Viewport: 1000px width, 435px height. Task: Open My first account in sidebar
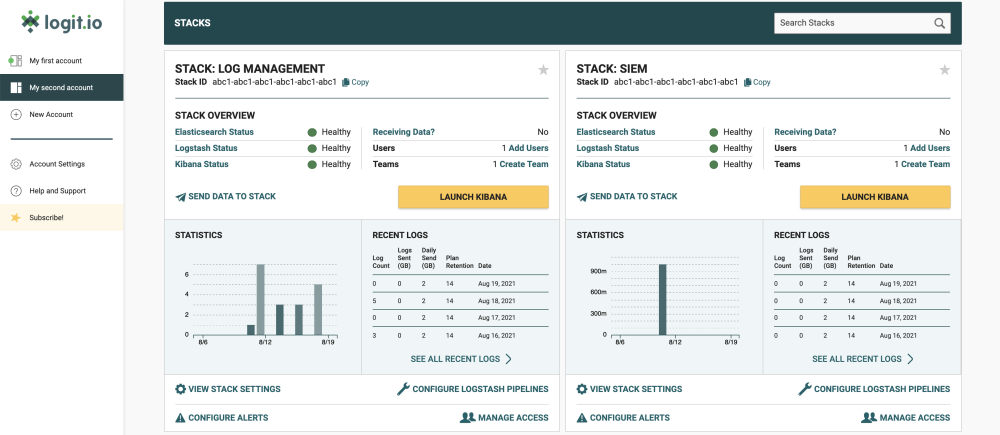click(57, 61)
